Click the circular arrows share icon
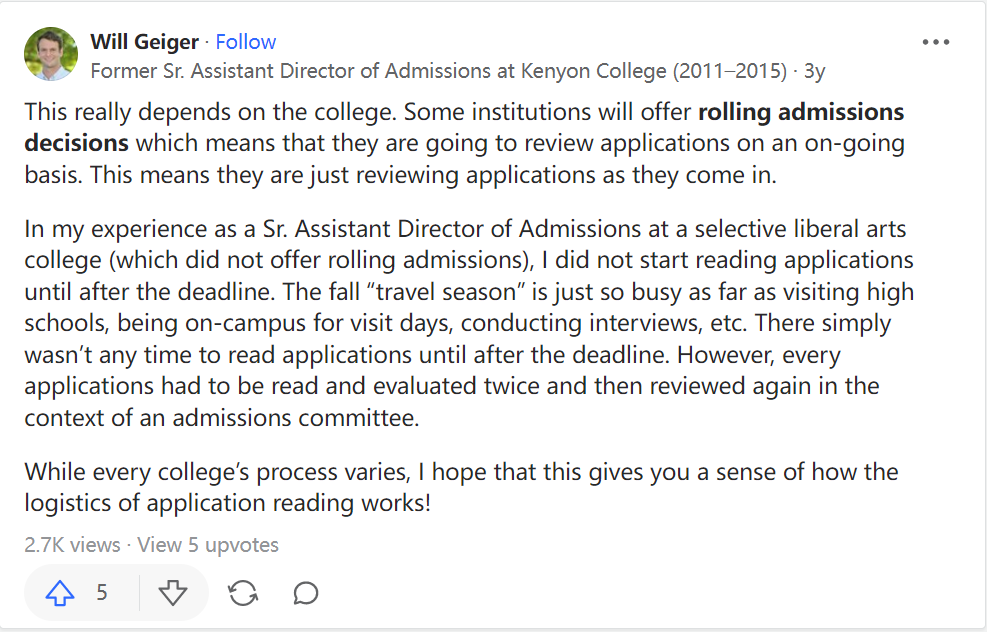987x632 pixels. coord(243,593)
